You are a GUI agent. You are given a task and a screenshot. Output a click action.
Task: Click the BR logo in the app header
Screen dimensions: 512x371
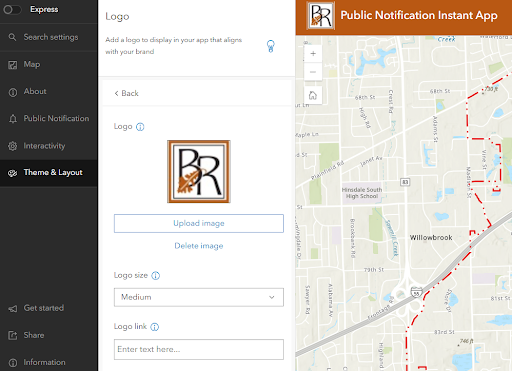point(321,16)
